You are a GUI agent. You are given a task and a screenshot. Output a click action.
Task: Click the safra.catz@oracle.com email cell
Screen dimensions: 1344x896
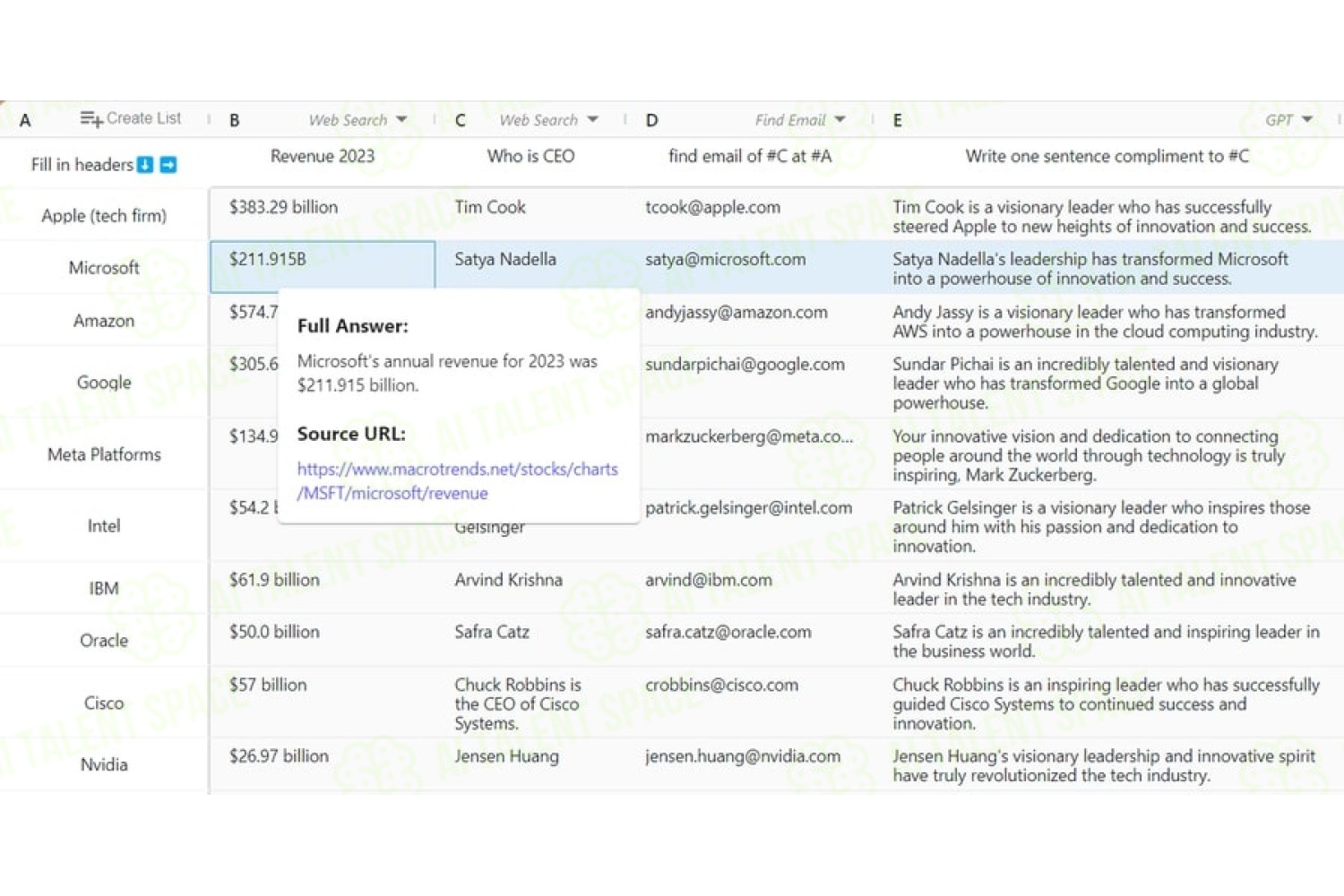tap(750, 640)
